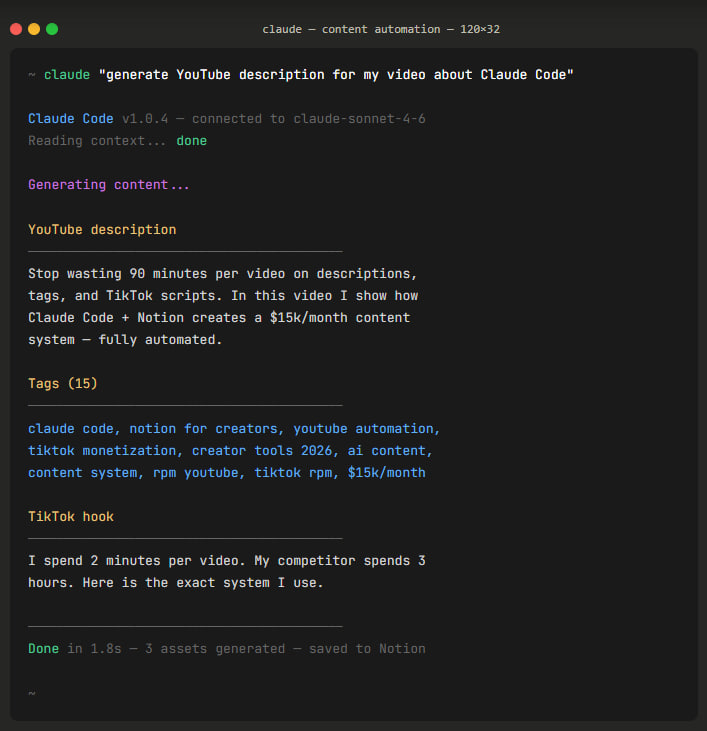Click line 'tags, and TikTok scripts. In this video I show how'

223,296
